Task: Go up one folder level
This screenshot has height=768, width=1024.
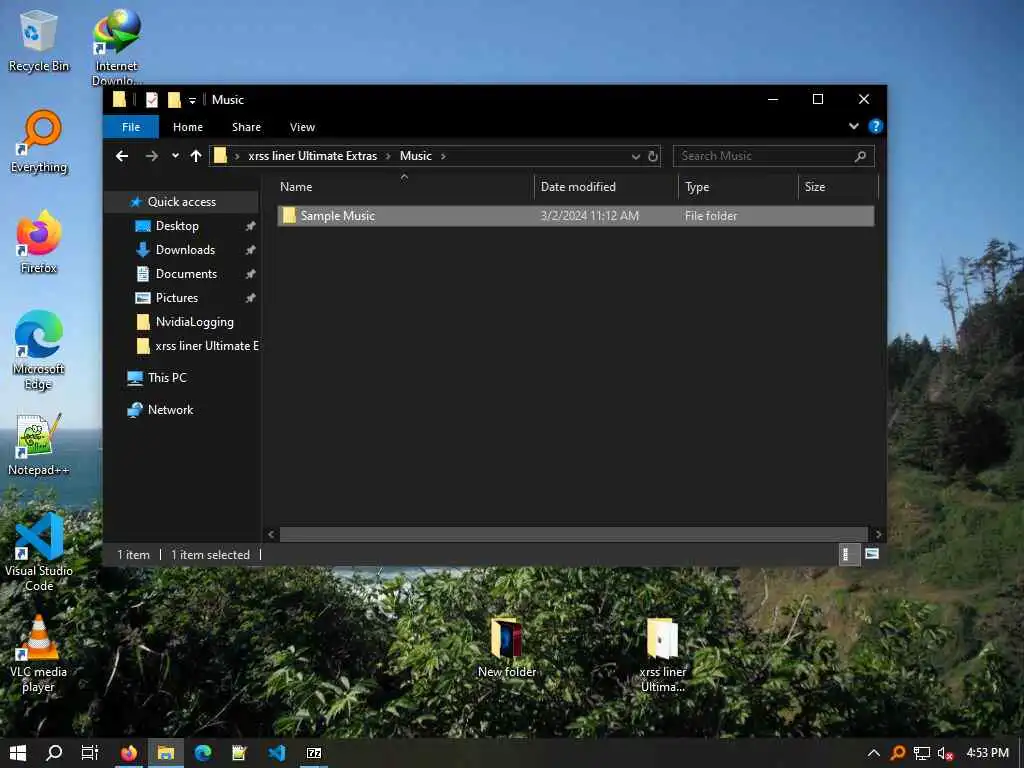Action: 195,156
